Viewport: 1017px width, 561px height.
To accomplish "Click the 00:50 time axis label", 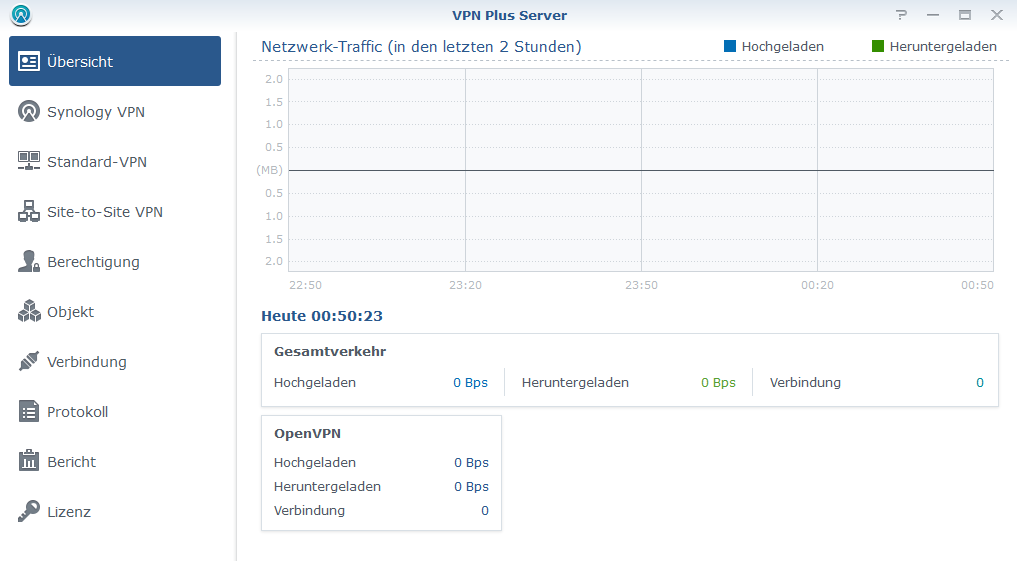I will coord(977,285).
